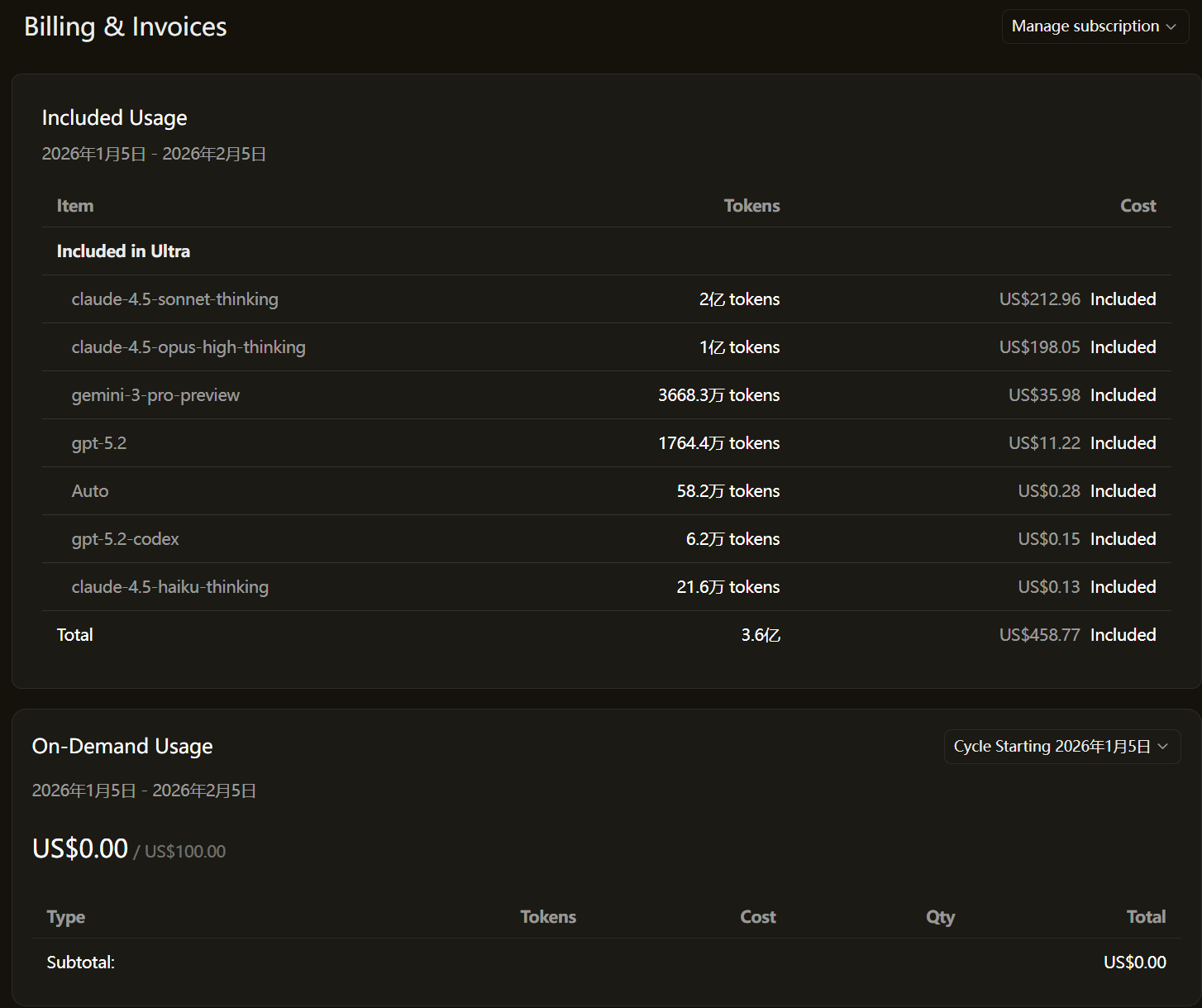
Task: Expand the Cycle Starting date selector
Action: [1052, 747]
